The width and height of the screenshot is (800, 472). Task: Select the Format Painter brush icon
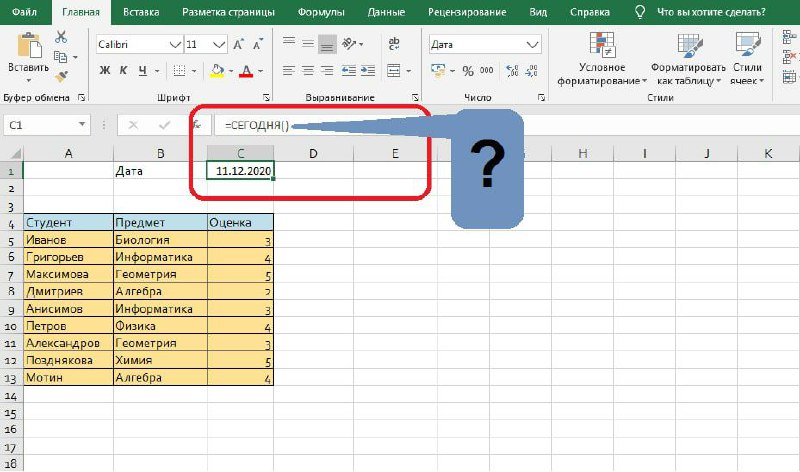[61, 77]
